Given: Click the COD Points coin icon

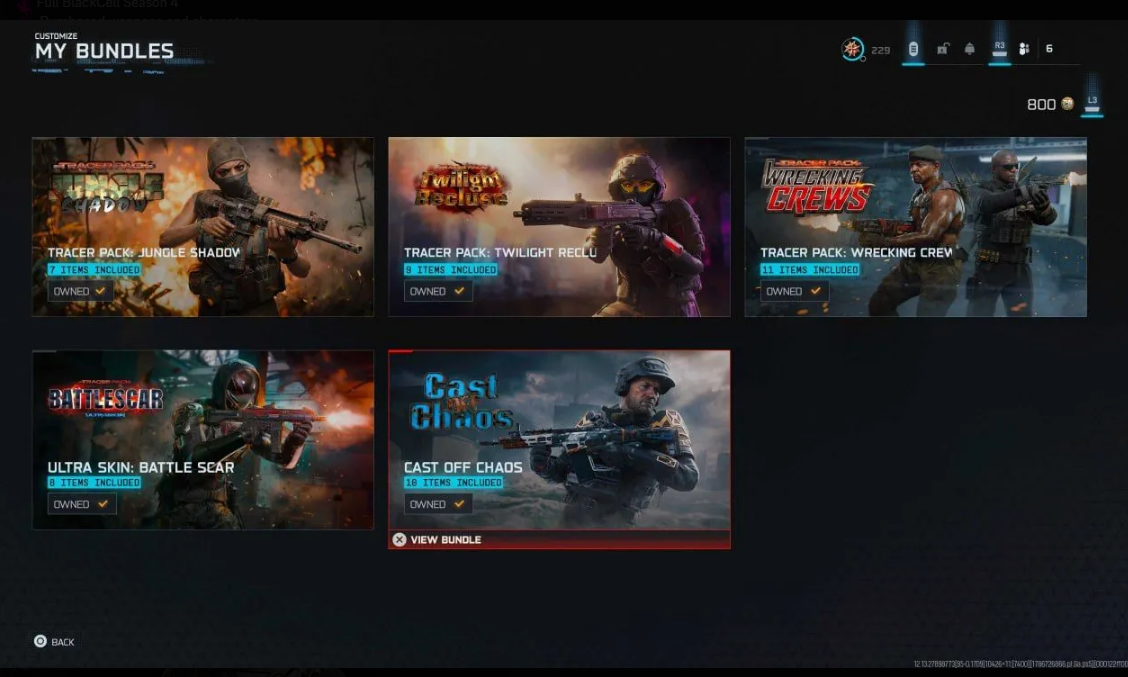Looking at the screenshot, I should [1068, 104].
